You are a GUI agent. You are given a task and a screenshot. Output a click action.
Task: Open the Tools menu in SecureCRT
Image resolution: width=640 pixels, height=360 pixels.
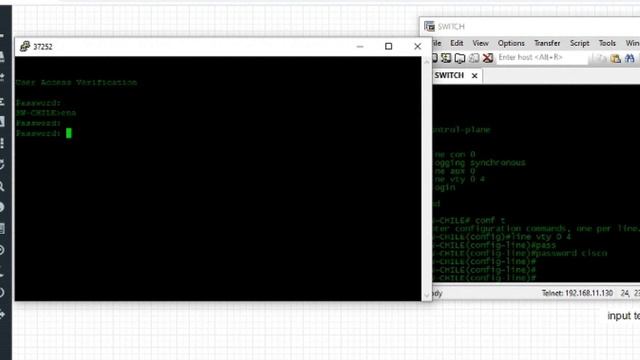607,43
